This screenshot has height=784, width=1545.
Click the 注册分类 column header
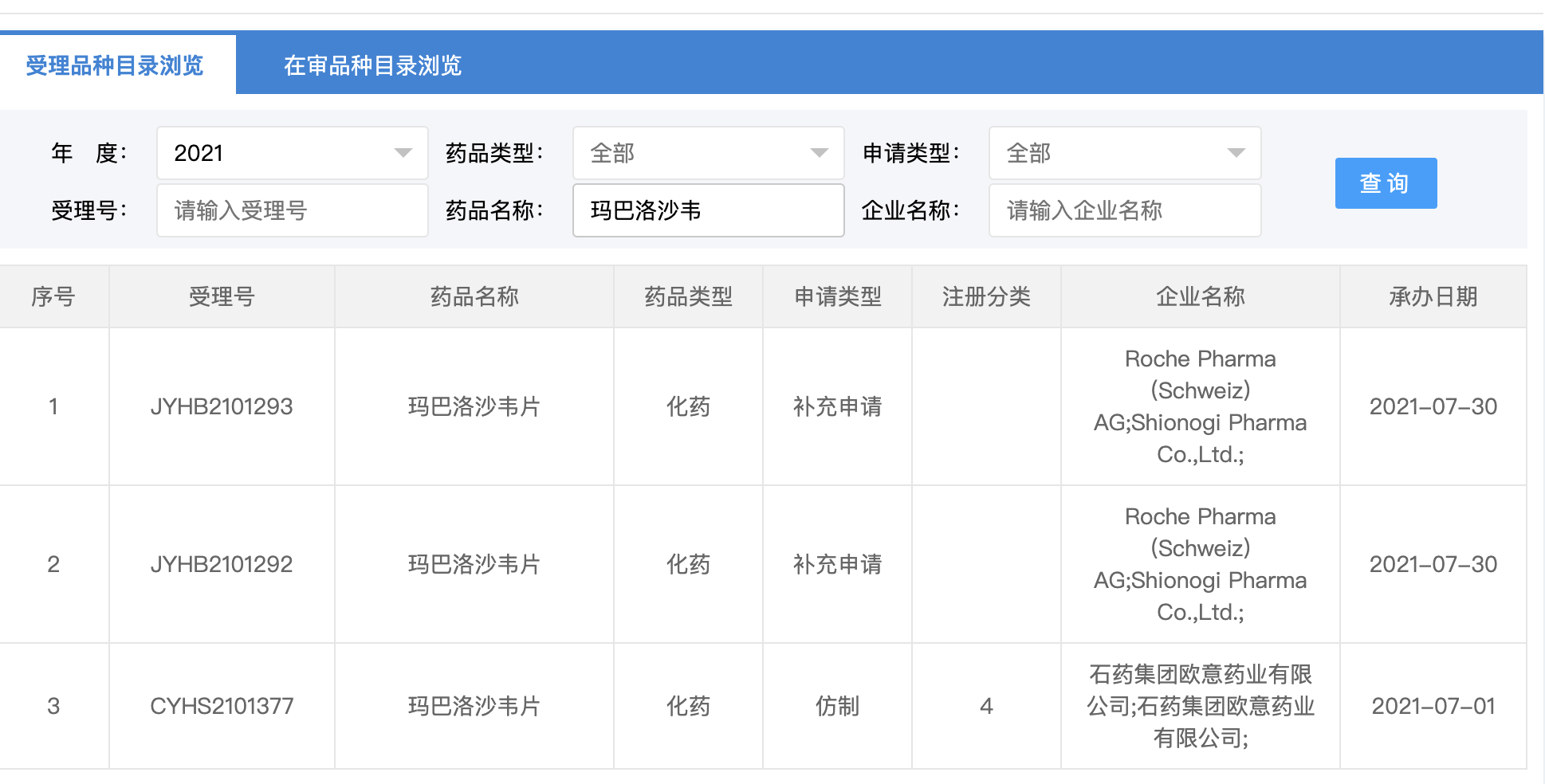click(986, 296)
